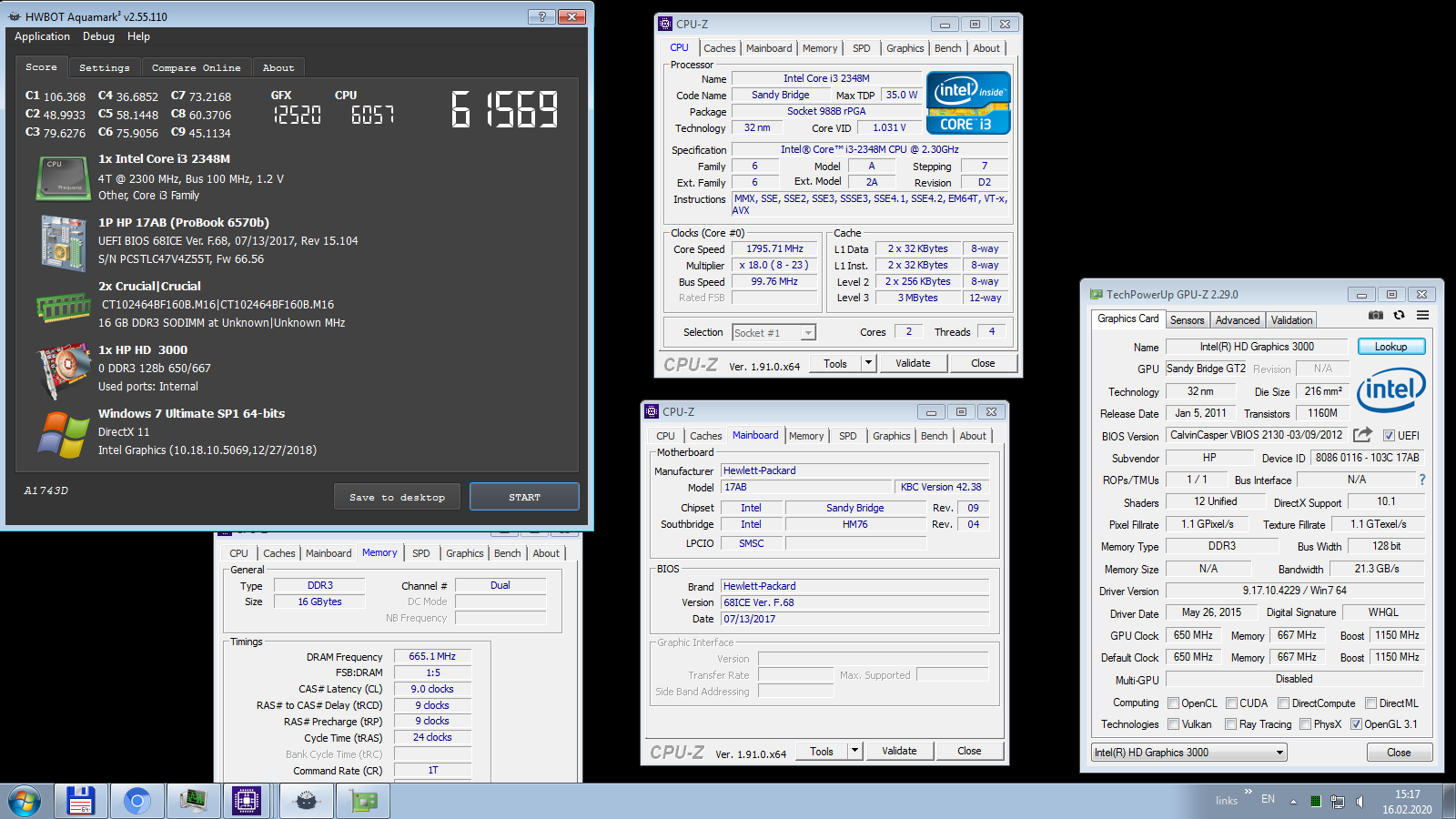
Task: Open the Chromium browser taskbar icon
Action: click(x=137, y=802)
